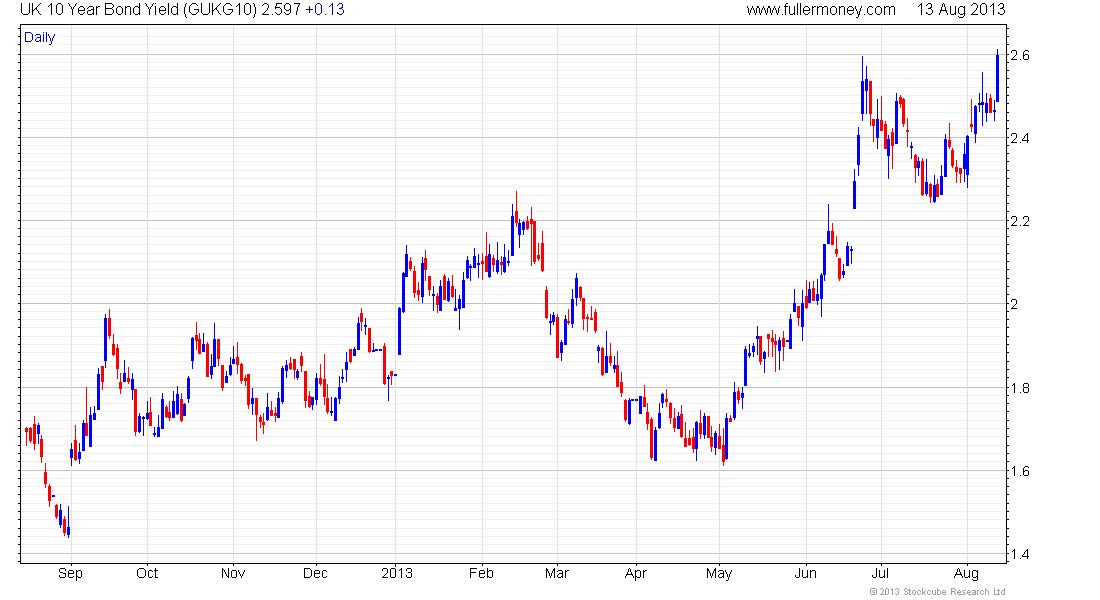Image resolution: width=1100 pixels, height=600 pixels.
Task: Click the chart title 'UK 10 Year Bond Yield (GUKG10)'
Action: coord(139,10)
